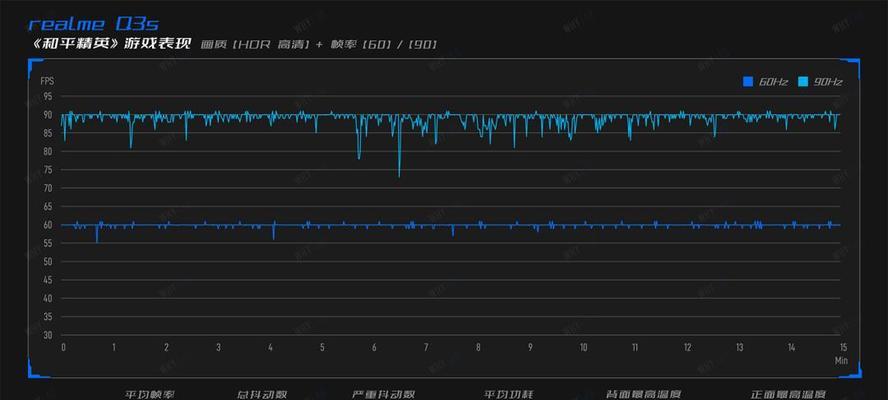
Task: Click the 40 FPS axis label
Action: coord(48,298)
